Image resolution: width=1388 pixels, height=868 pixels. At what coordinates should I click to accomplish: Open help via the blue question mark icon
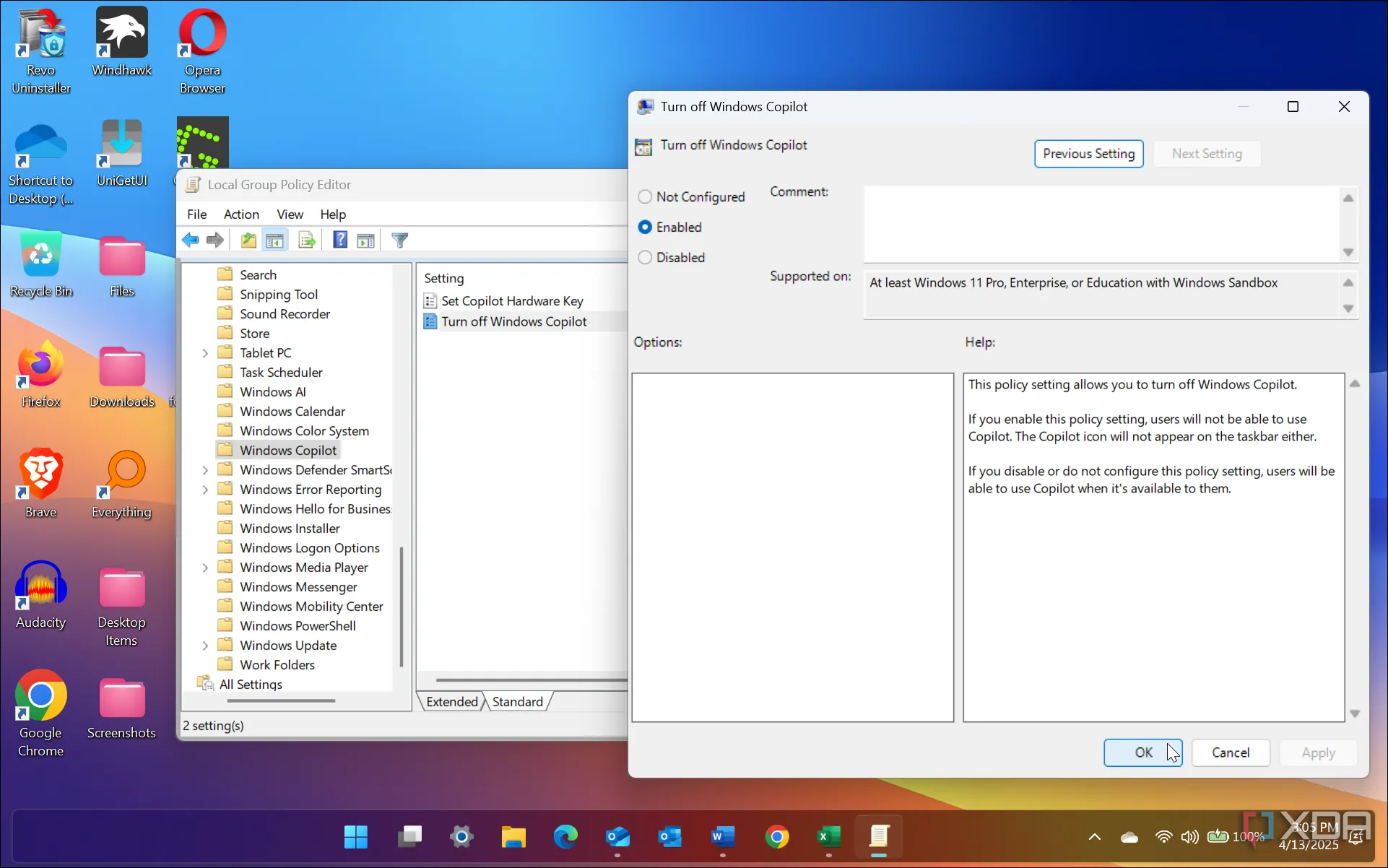click(339, 240)
